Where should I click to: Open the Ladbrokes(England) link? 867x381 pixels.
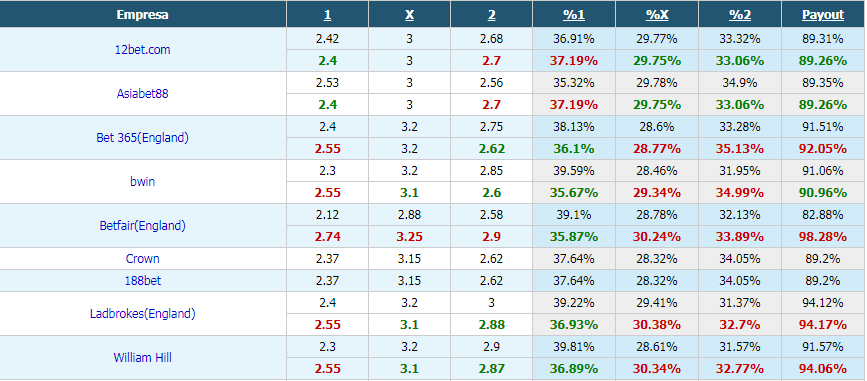pyautogui.click(x=143, y=314)
